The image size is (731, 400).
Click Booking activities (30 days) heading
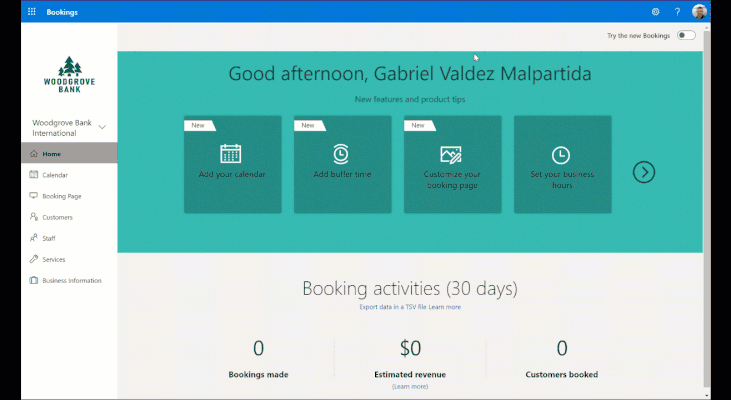pos(410,289)
